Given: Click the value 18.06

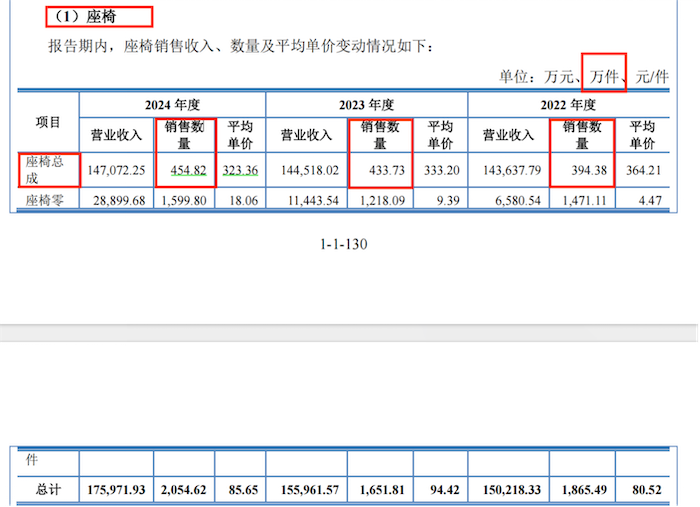Looking at the screenshot, I should (244, 201).
